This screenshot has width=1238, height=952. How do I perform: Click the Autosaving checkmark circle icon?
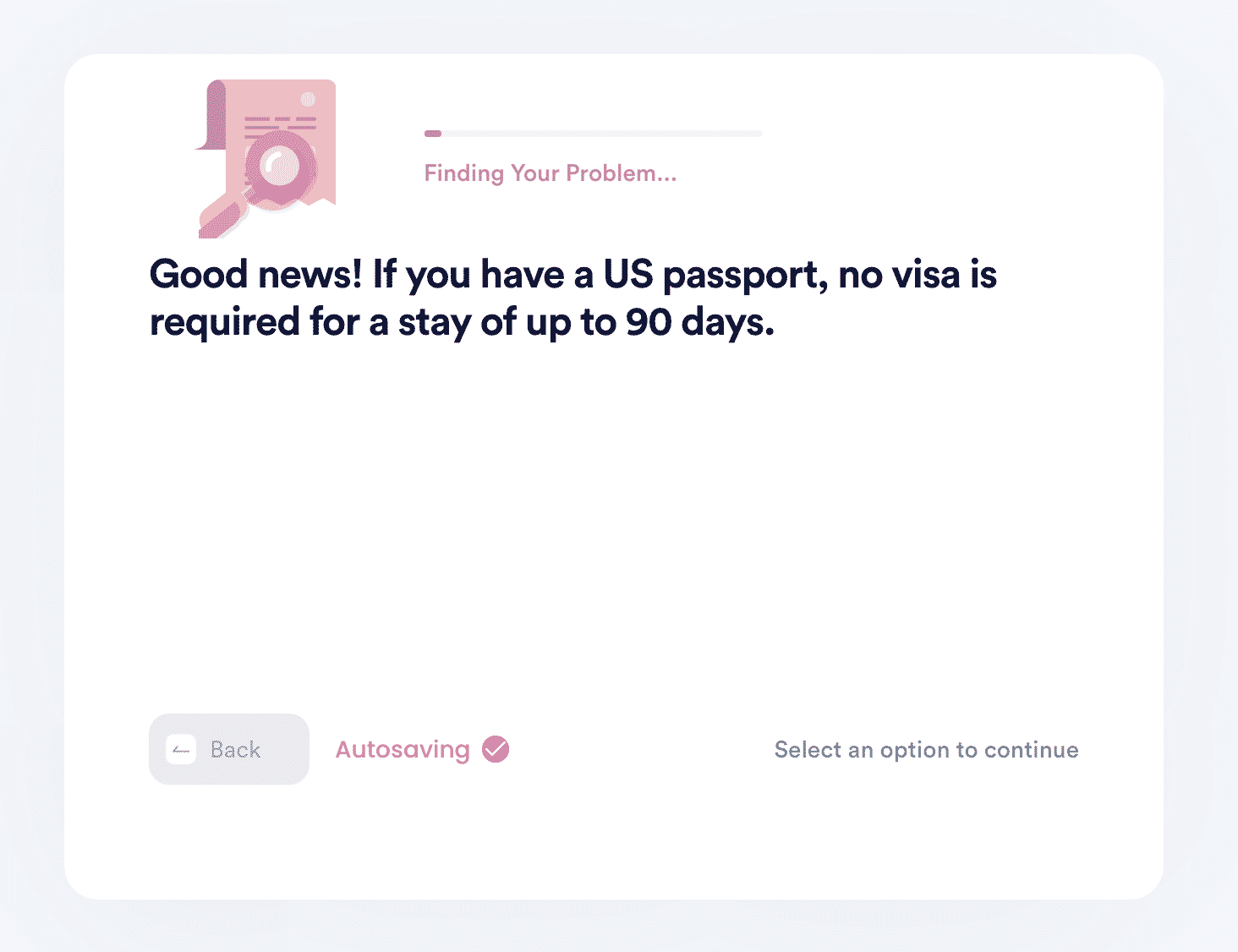coord(496,749)
